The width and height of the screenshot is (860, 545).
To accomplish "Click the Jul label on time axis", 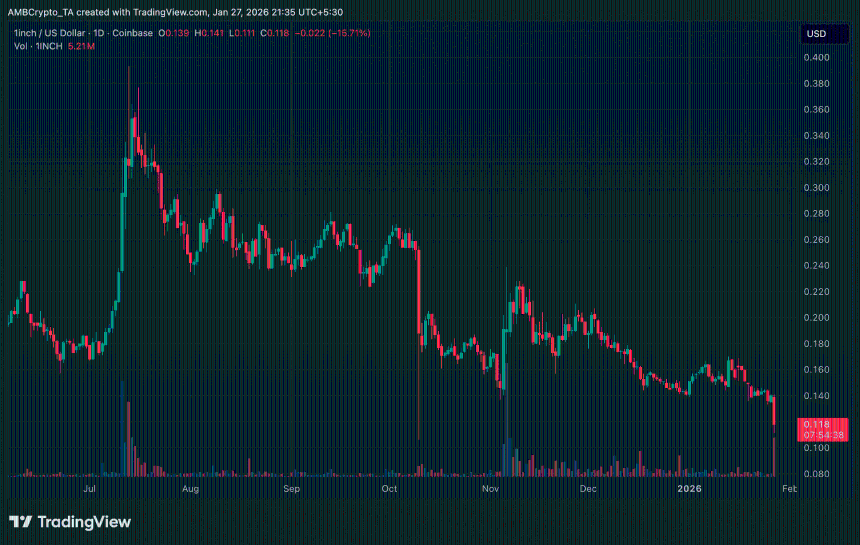I will point(90,490).
